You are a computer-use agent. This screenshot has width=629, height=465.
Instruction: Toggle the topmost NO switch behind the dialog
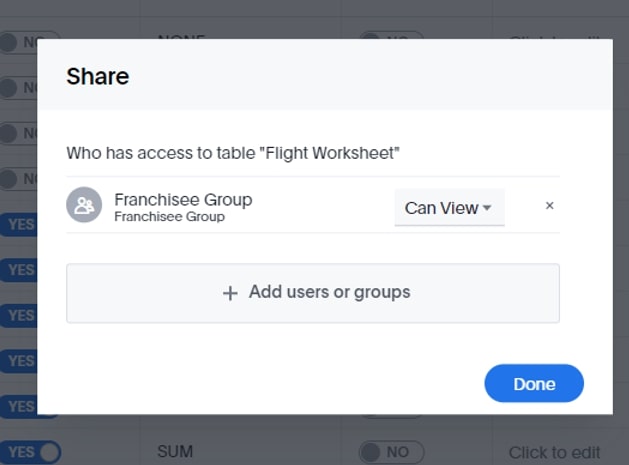(18, 43)
